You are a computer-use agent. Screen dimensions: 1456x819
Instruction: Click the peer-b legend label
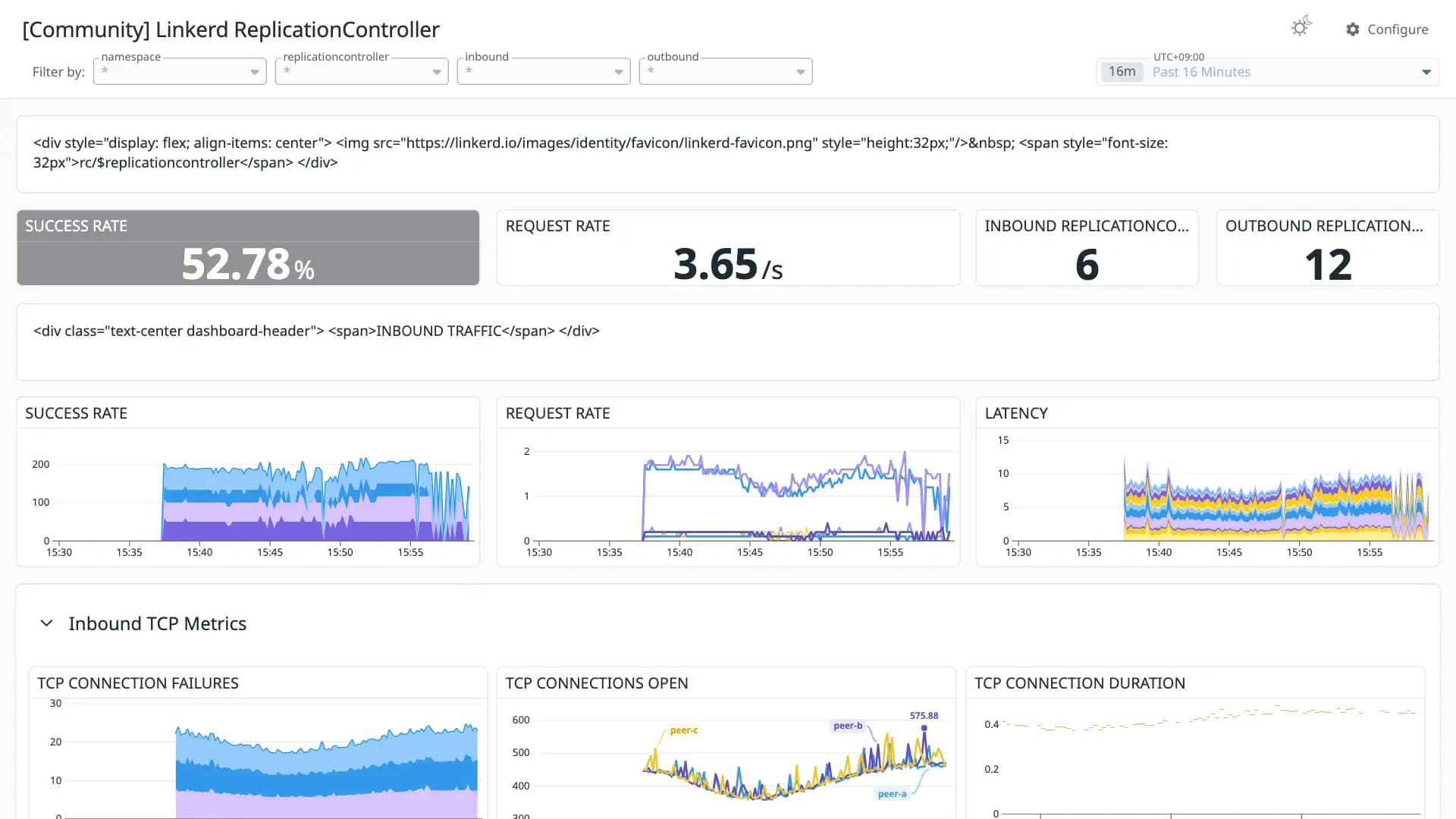coord(848,726)
